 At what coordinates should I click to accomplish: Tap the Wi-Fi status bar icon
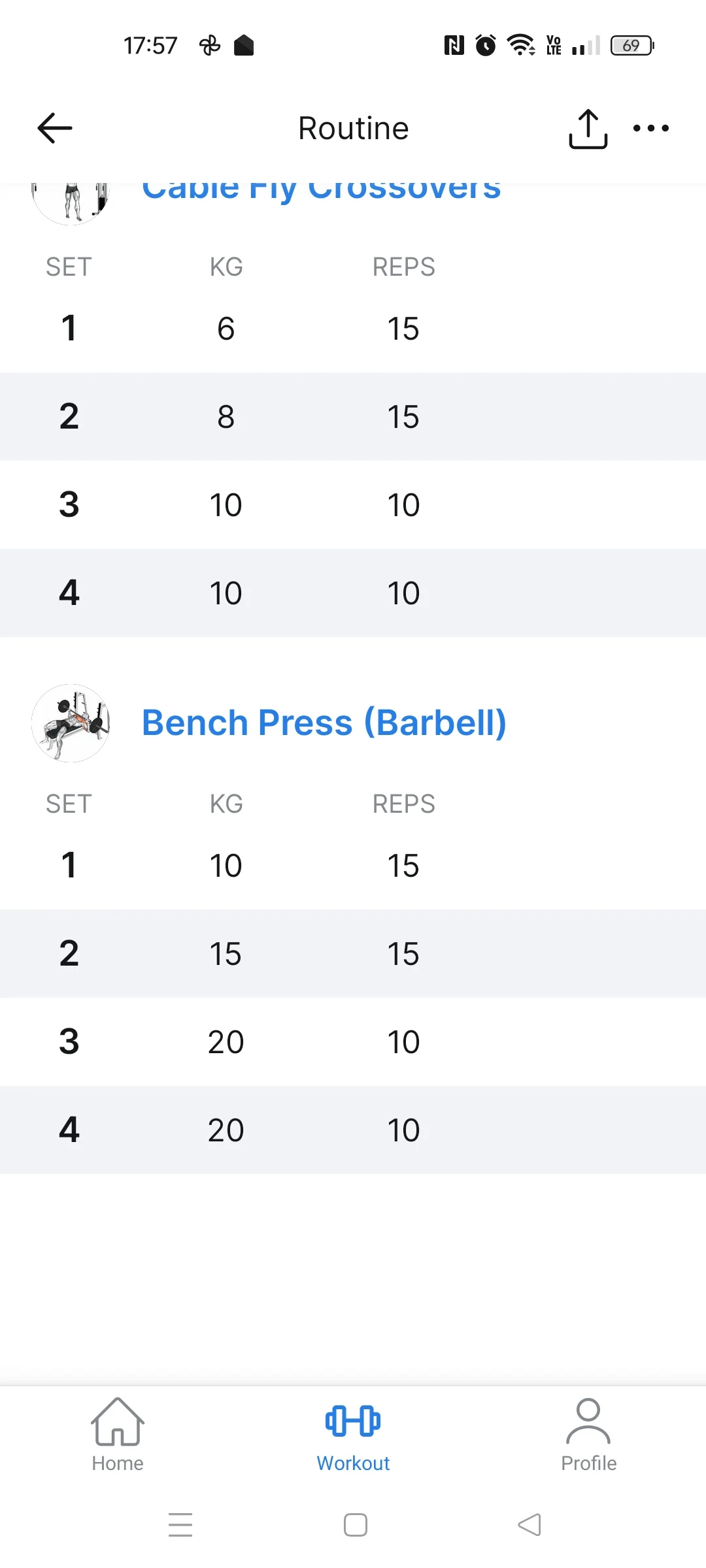point(521,45)
